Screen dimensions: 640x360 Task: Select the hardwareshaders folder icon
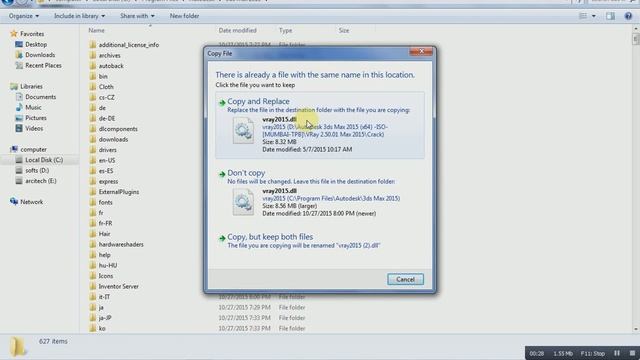pyautogui.click(x=93, y=244)
